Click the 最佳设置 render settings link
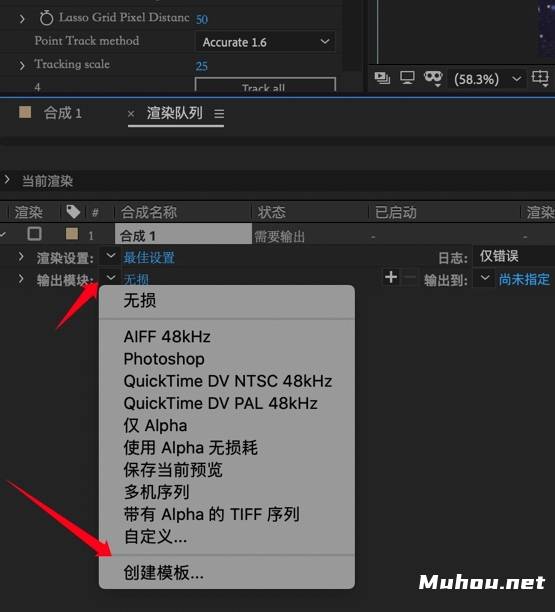 point(149,258)
